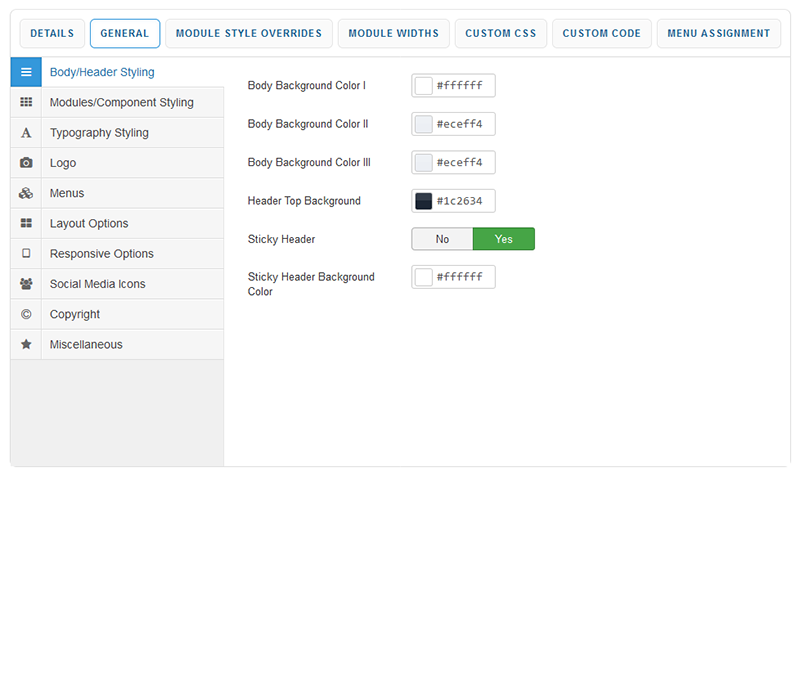This screenshot has width=800, height=674.
Task: Click the Responsive Options tablet icon
Action: pyautogui.click(x=26, y=254)
